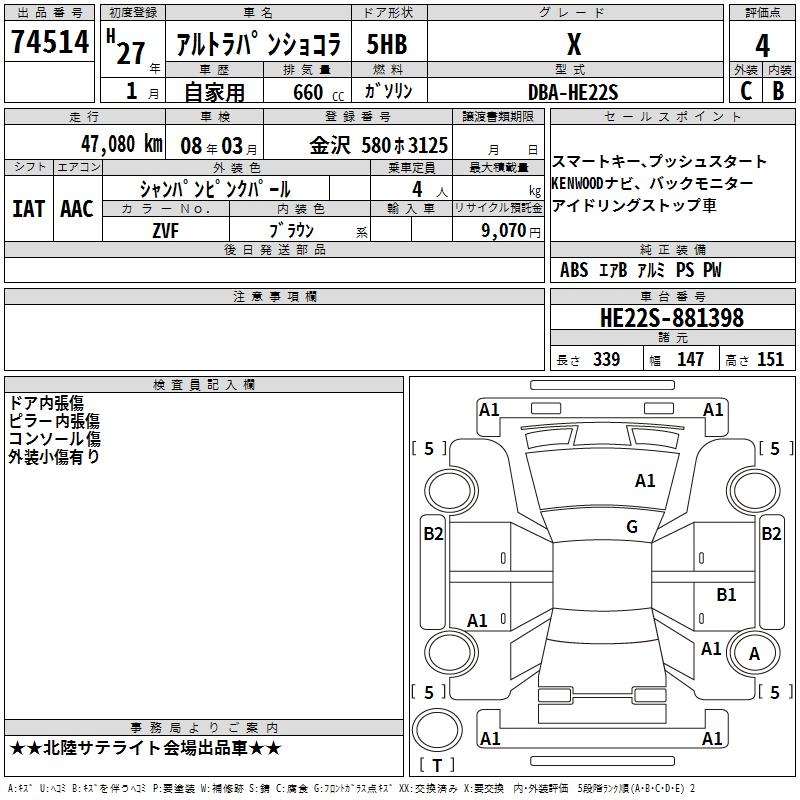Image resolution: width=800 pixels, height=800 pixels.
Task: Select the 車台番号 header
Action: pyautogui.click(x=672, y=296)
